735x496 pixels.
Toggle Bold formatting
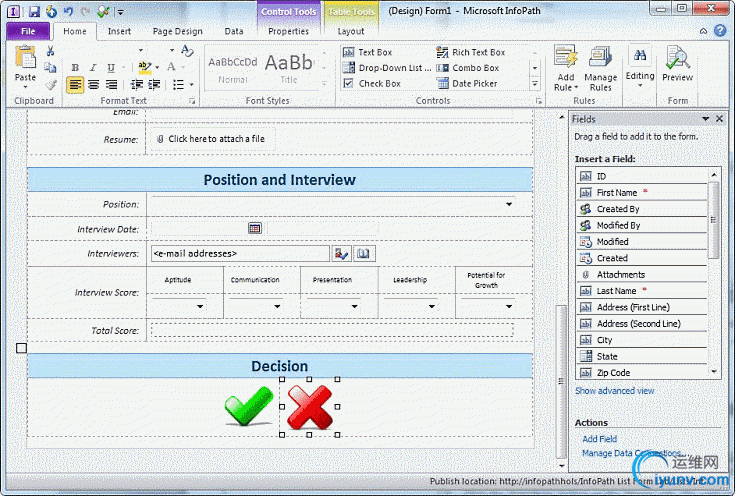(75, 68)
